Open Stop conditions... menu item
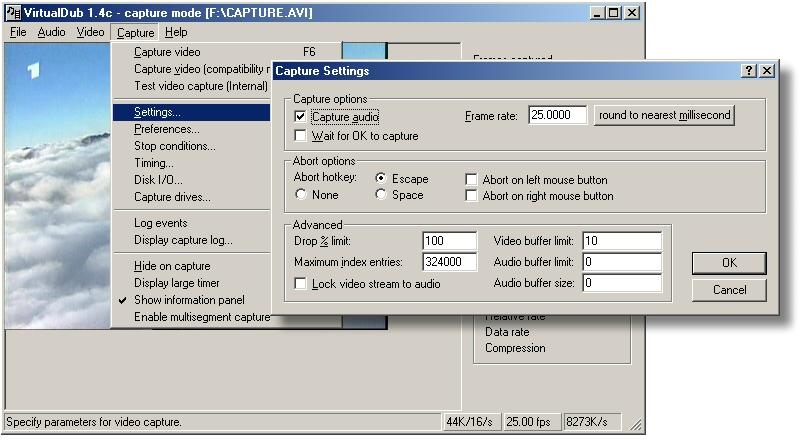 click(x=192, y=146)
